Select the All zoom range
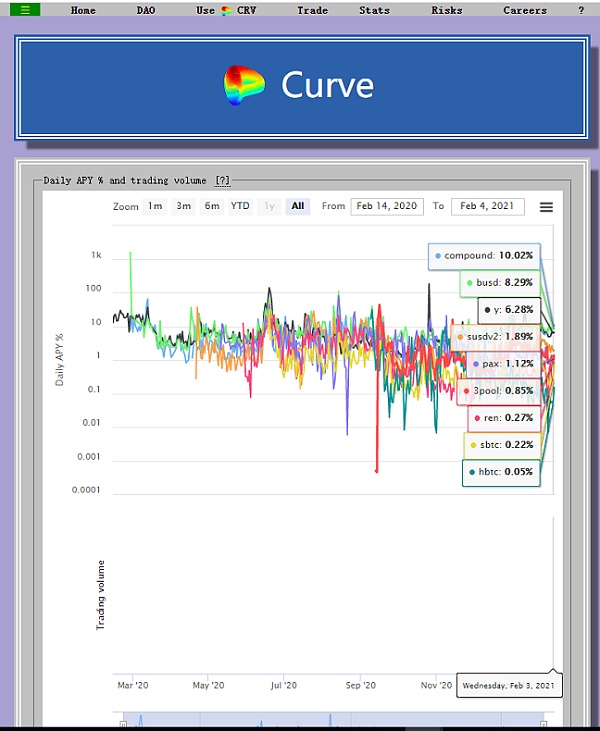 297,206
